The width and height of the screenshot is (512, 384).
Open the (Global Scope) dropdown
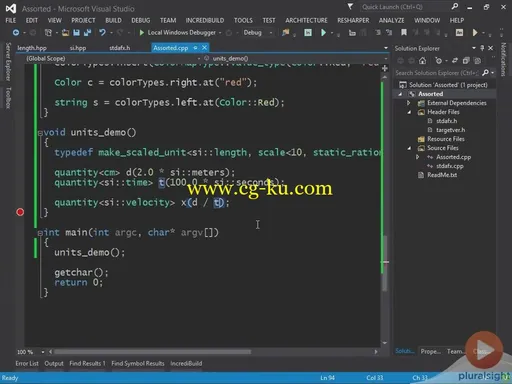(199, 58)
